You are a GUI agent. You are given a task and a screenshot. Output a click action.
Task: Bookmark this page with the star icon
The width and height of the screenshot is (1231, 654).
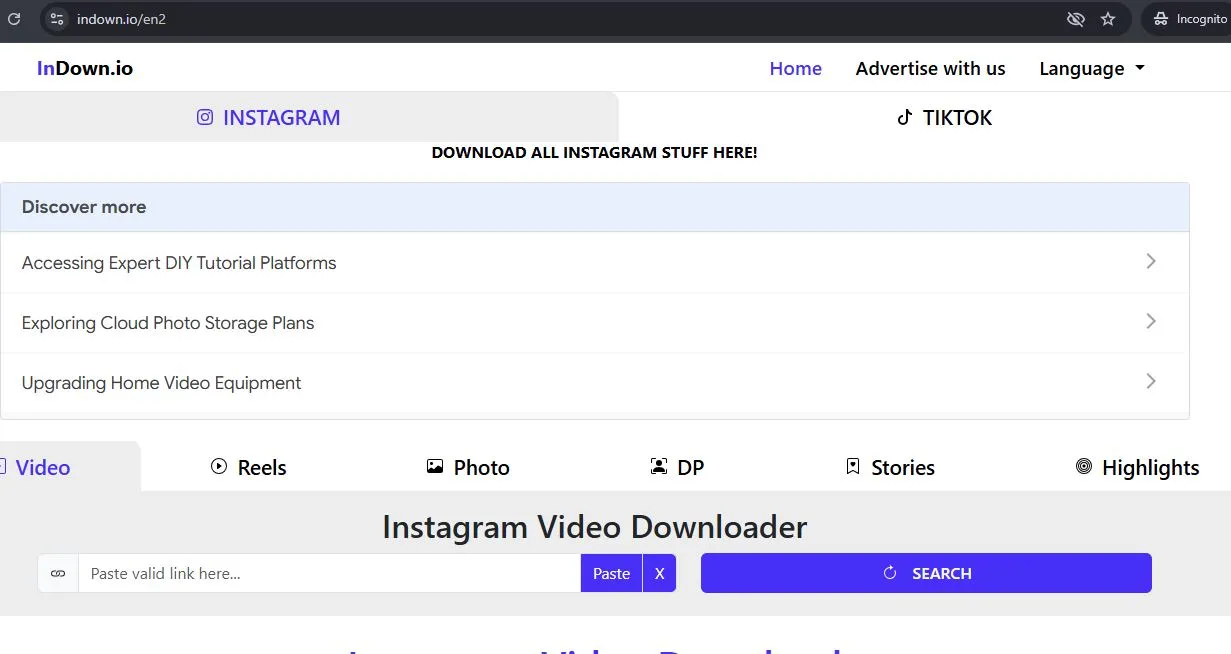pyautogui.click(x=1108, y=19)
